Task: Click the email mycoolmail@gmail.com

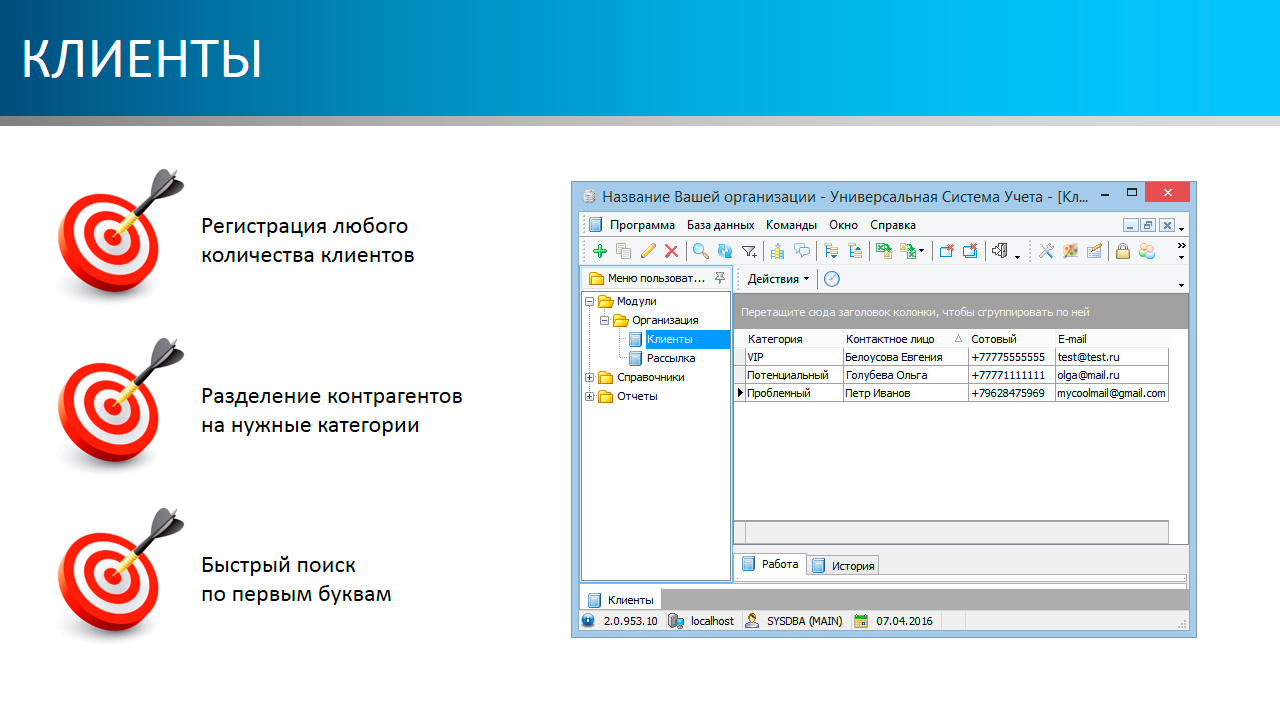Action: point(1111,393)
